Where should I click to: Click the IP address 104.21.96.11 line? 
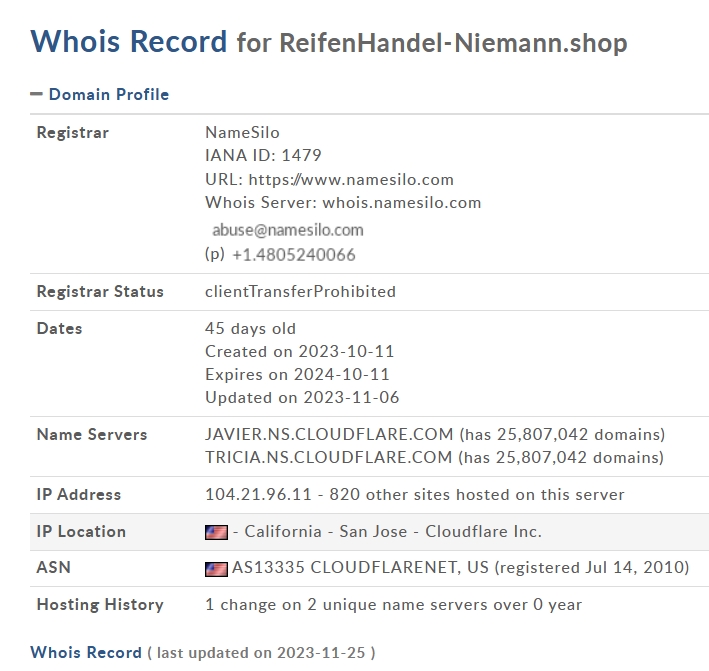pyautogui.click(x=415, y=495)
